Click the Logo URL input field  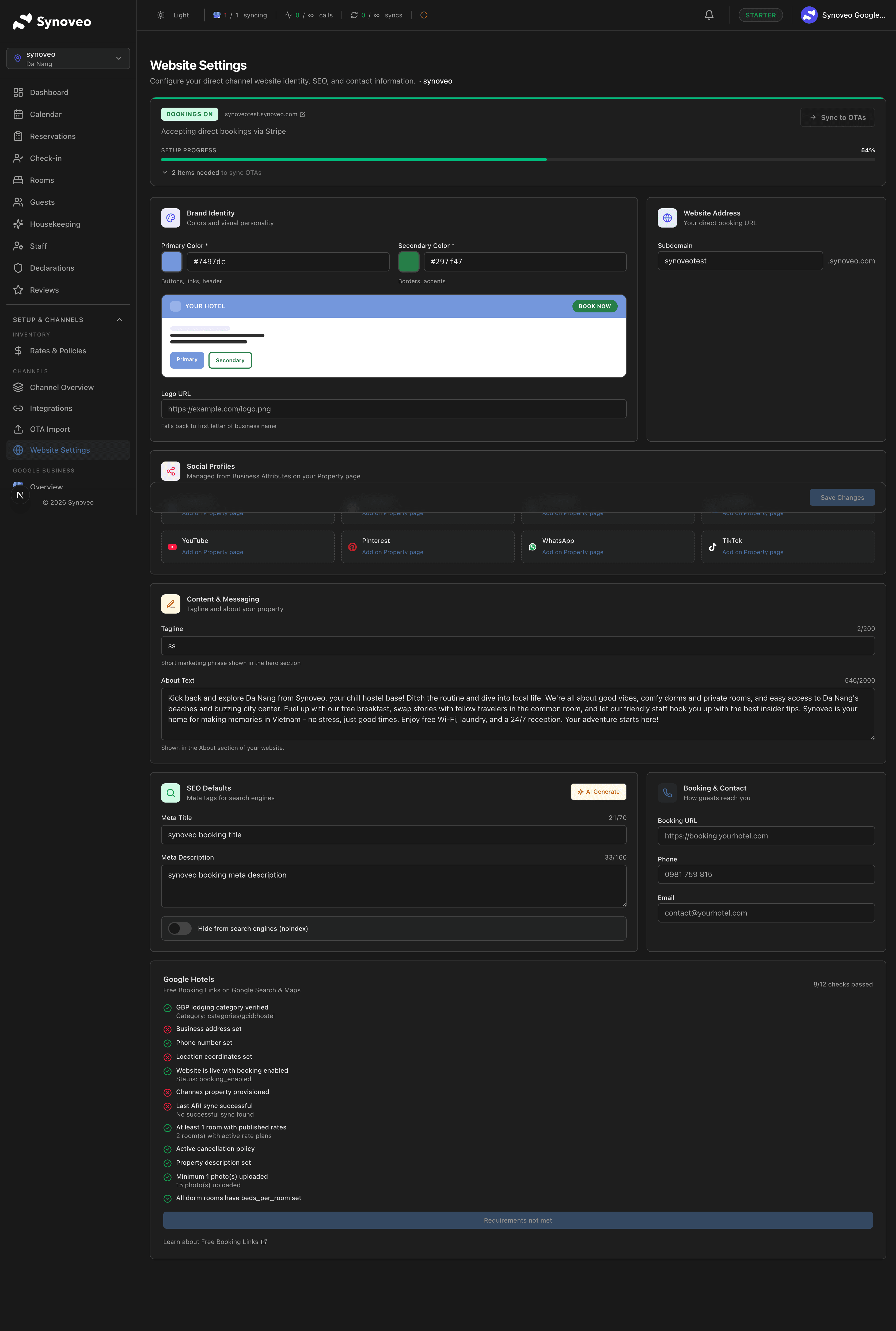click(393, 409)
